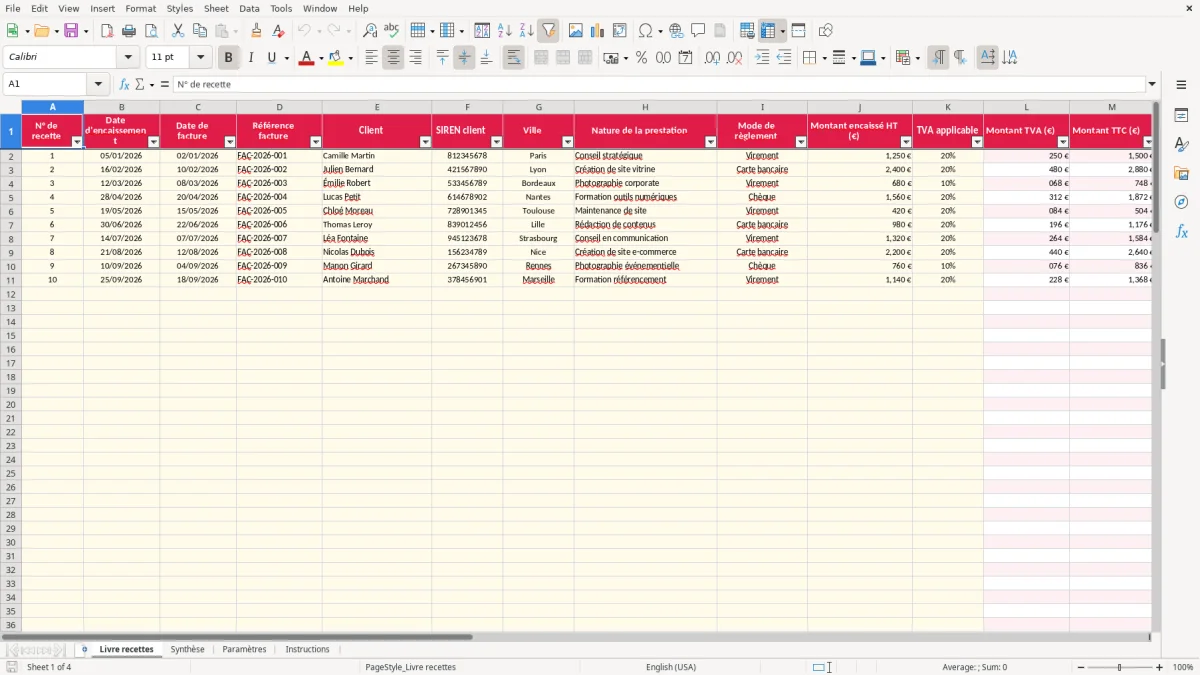Apply the red Font Color swatch
Screen dimensions: 1200x675
(x=306, y=58)
